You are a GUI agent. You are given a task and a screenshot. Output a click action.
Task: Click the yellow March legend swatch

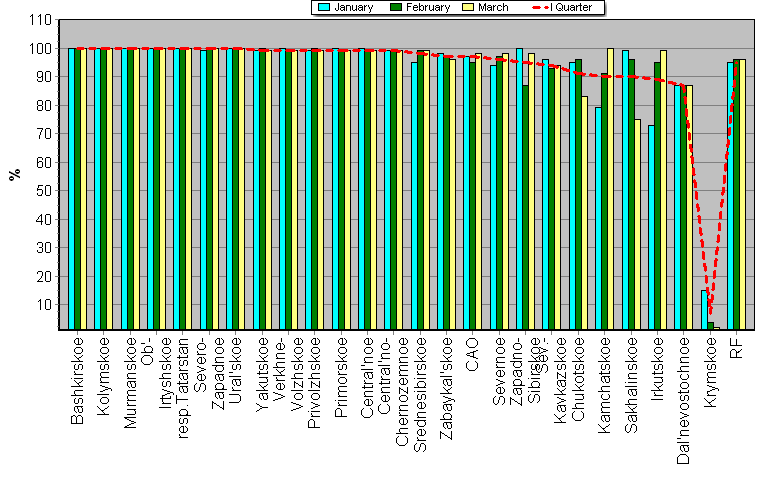468,7
